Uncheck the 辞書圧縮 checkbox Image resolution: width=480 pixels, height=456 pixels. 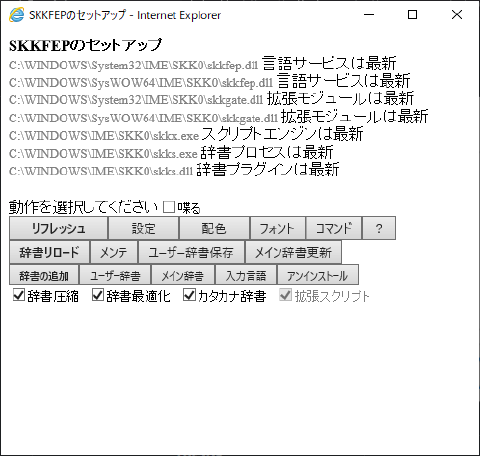[19, 295]
